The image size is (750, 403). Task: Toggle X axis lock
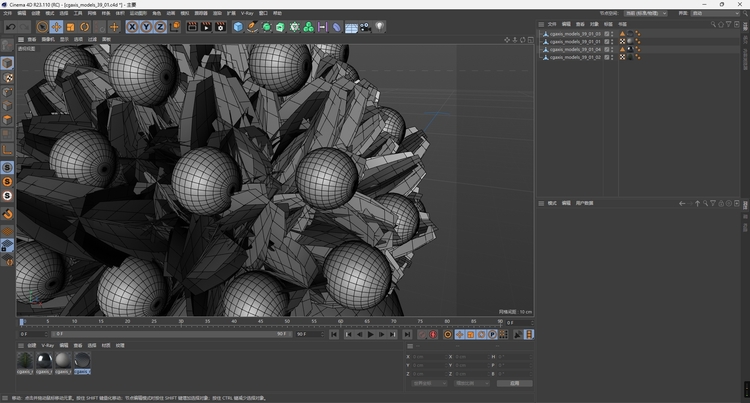132,27
